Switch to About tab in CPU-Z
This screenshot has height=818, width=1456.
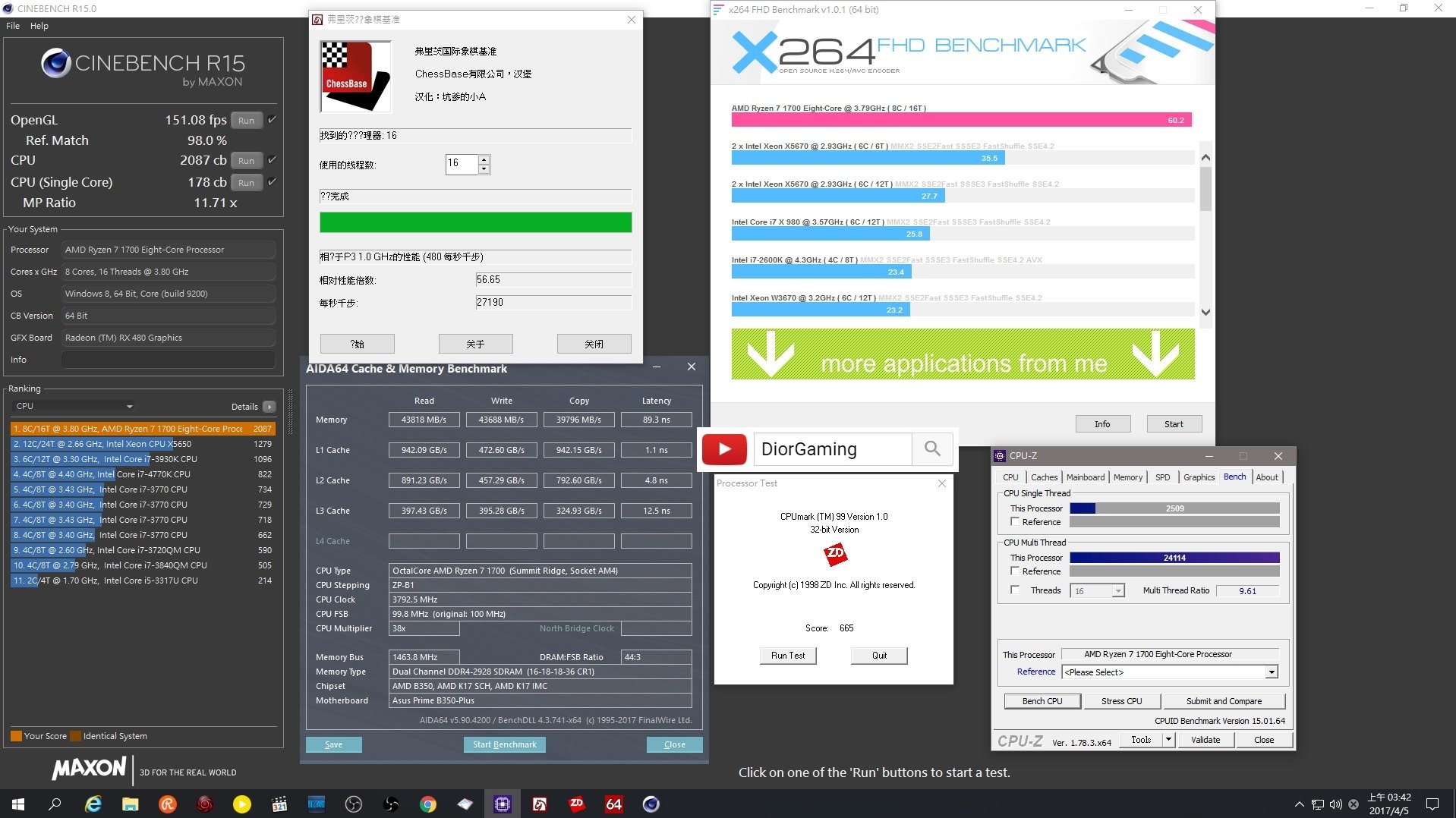point(1267,477)
